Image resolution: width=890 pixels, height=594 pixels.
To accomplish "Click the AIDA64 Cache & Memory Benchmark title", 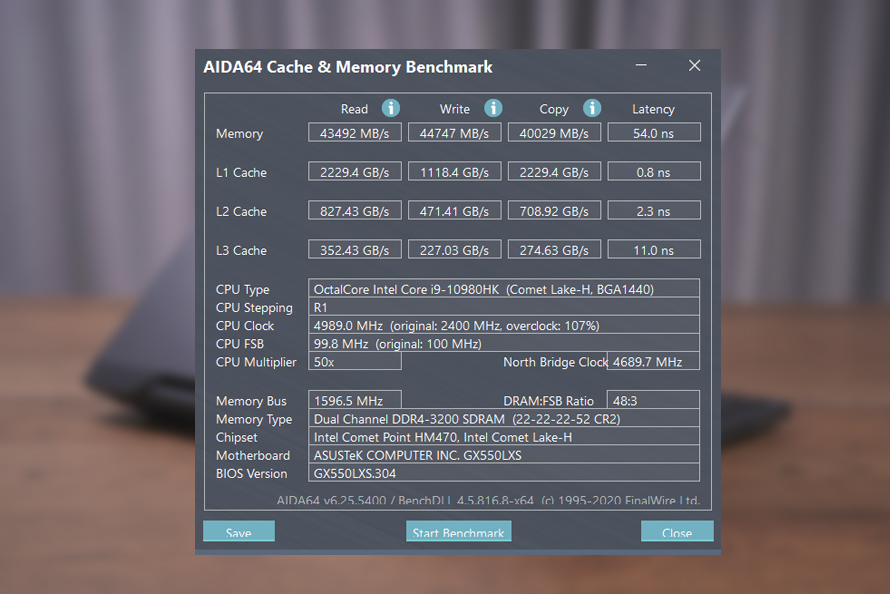I will 348,67.
